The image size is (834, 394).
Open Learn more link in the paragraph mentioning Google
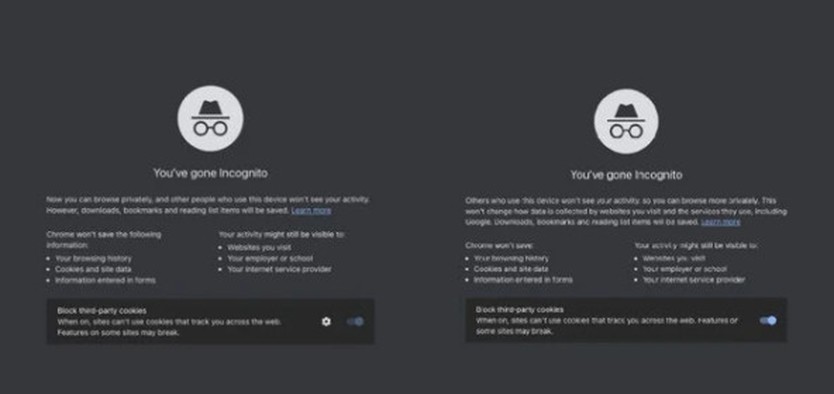(x=721, y=222)
